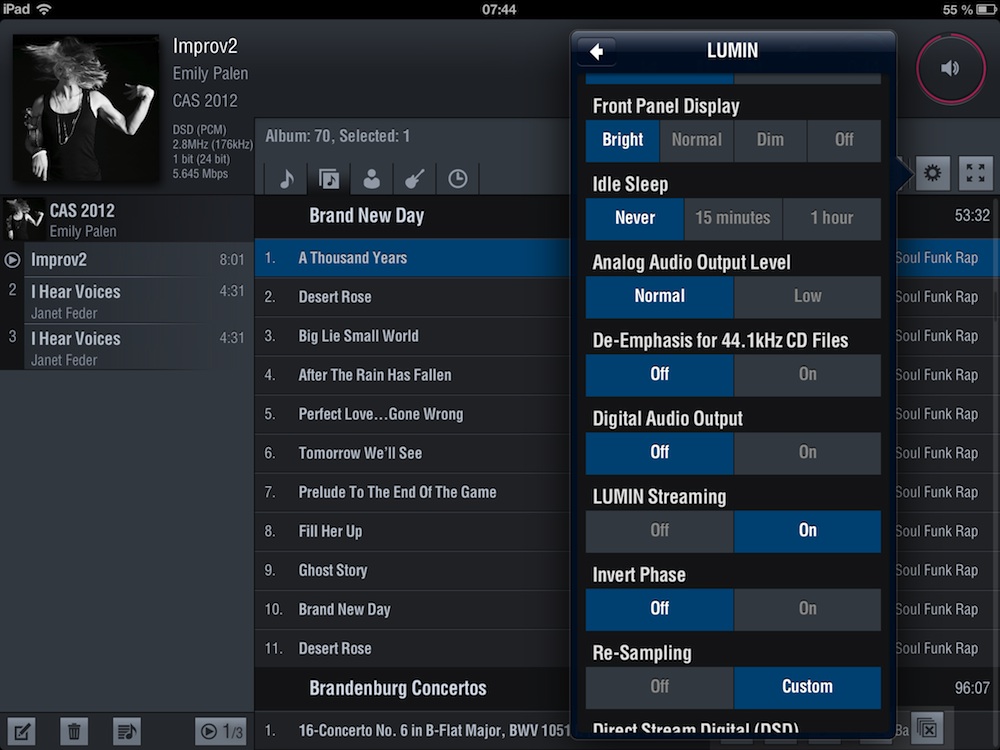The image size is (1000, 750).
Task: Open the Brand New Day album header
Action: pyautogui.click(x=412, y=216)
